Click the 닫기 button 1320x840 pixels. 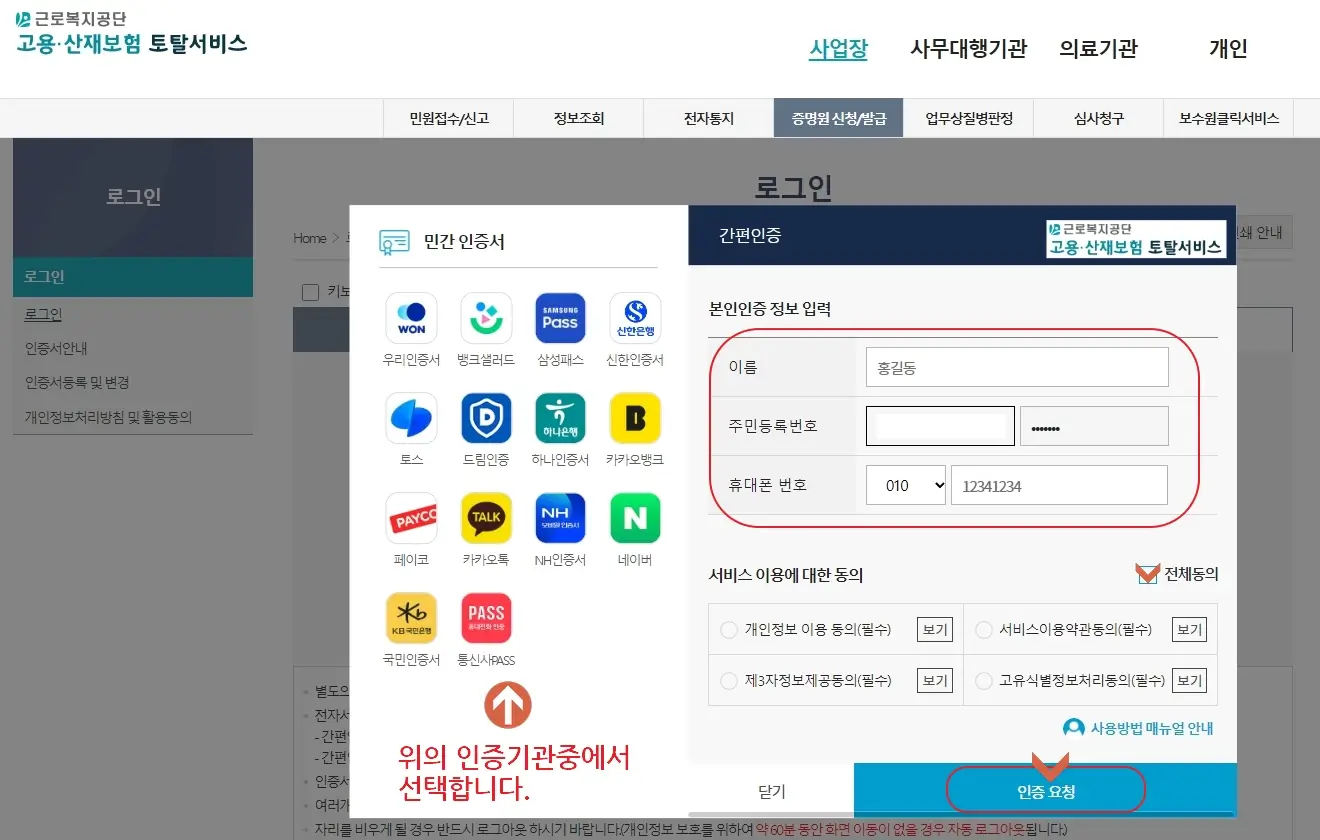(x=771, y=791)
